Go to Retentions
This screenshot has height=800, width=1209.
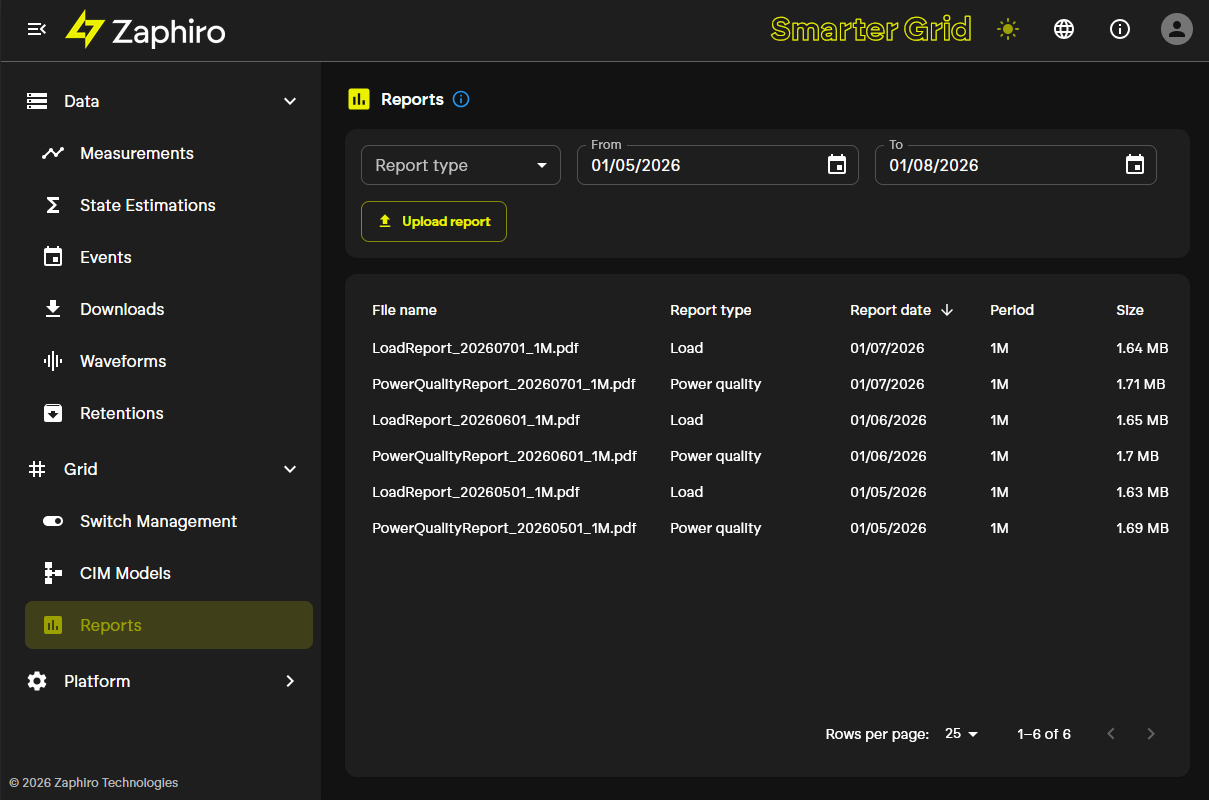(x=168, y=413)
